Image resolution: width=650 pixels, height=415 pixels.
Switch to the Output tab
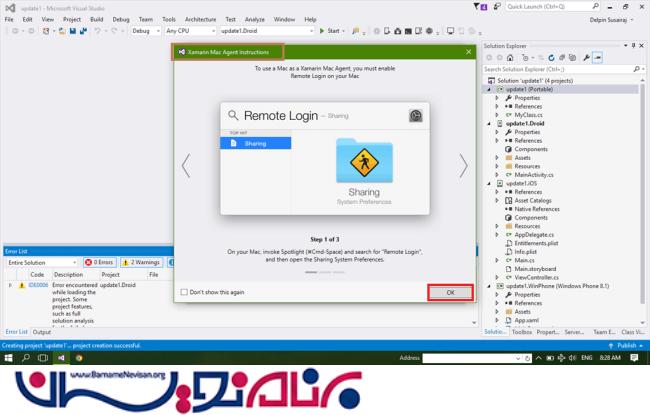click(41, 332)
